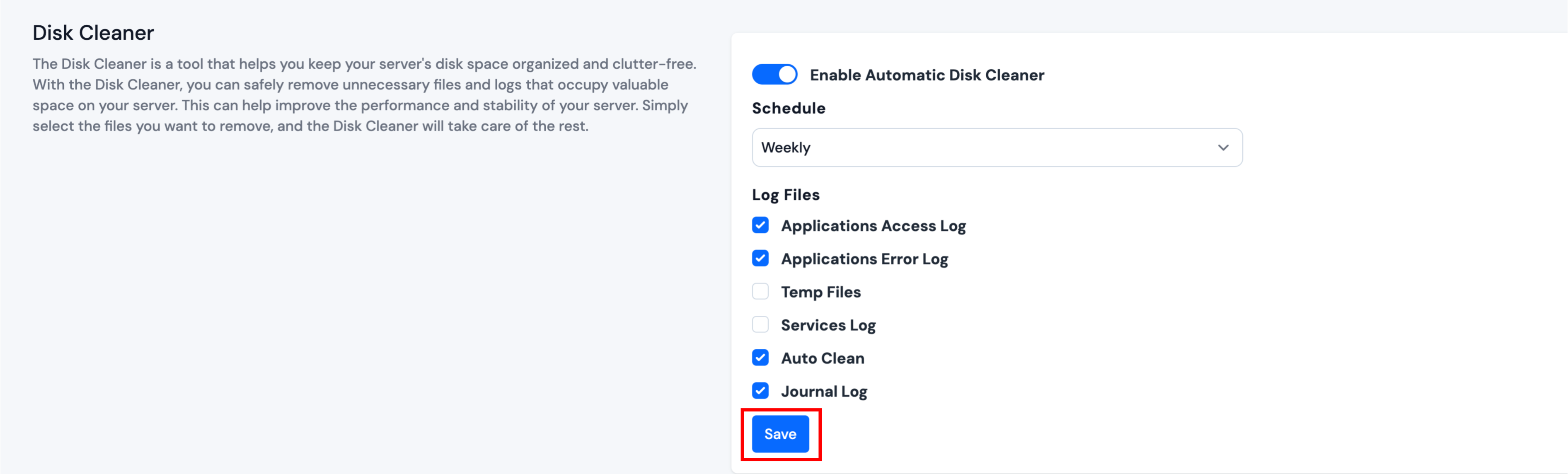Uncheck the Applications Access Log checkbox
Image resolution: width=1568 pixels, height=474 pixels.
760,225
